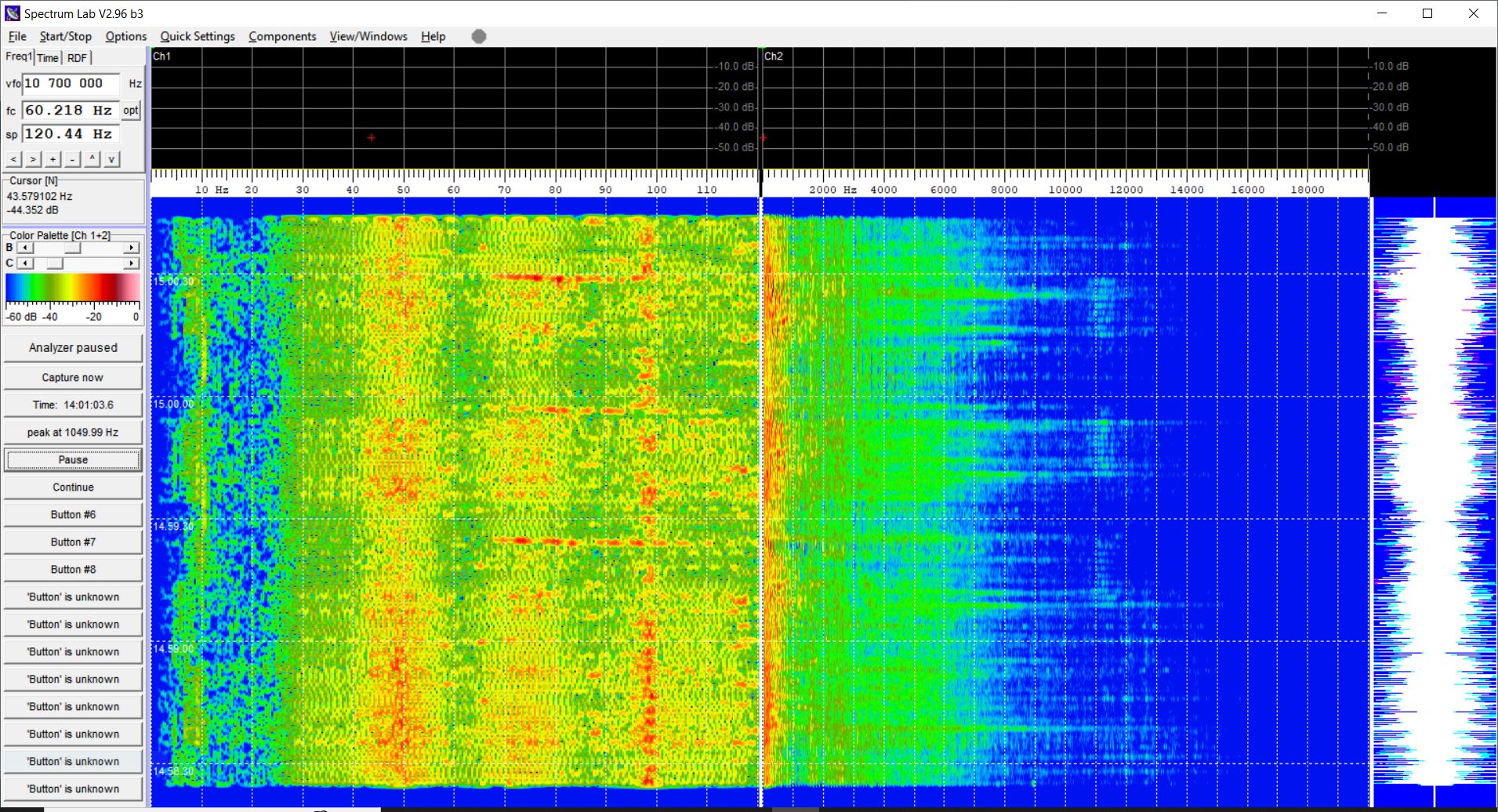The height and width of the screenshot is (812, 1498).
Task: Click the amplitude bar display at right edge
Action: (1435, 502)
